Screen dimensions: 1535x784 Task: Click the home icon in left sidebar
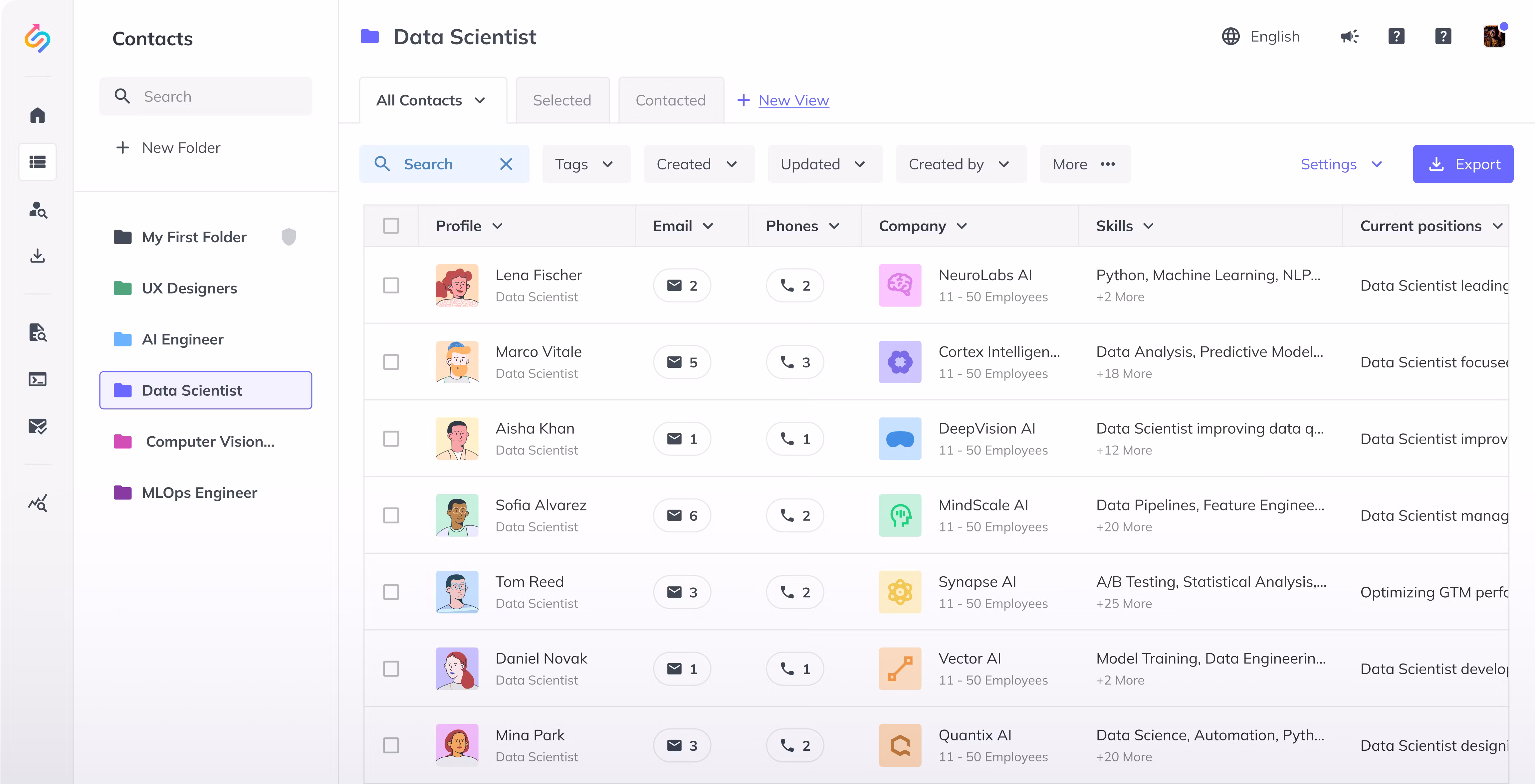click(x=38, y=115)
